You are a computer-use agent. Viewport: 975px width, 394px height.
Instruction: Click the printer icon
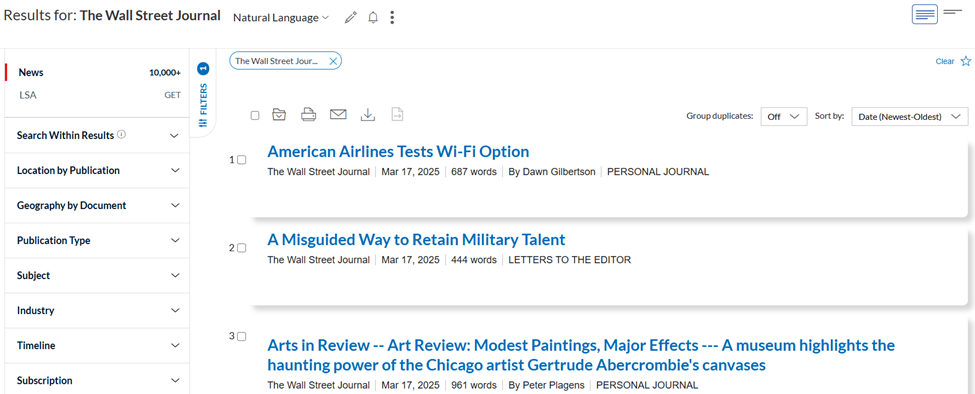click(308, 114)
